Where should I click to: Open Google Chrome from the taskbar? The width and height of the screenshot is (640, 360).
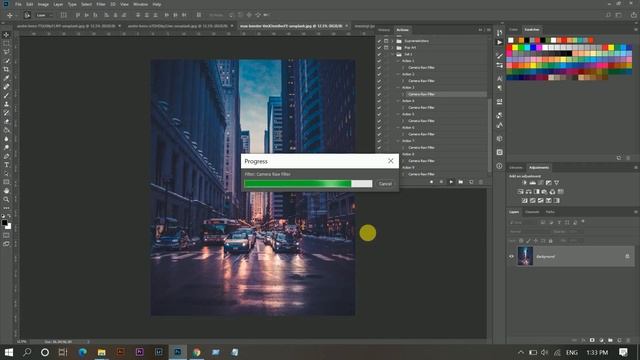pos(197,352)
